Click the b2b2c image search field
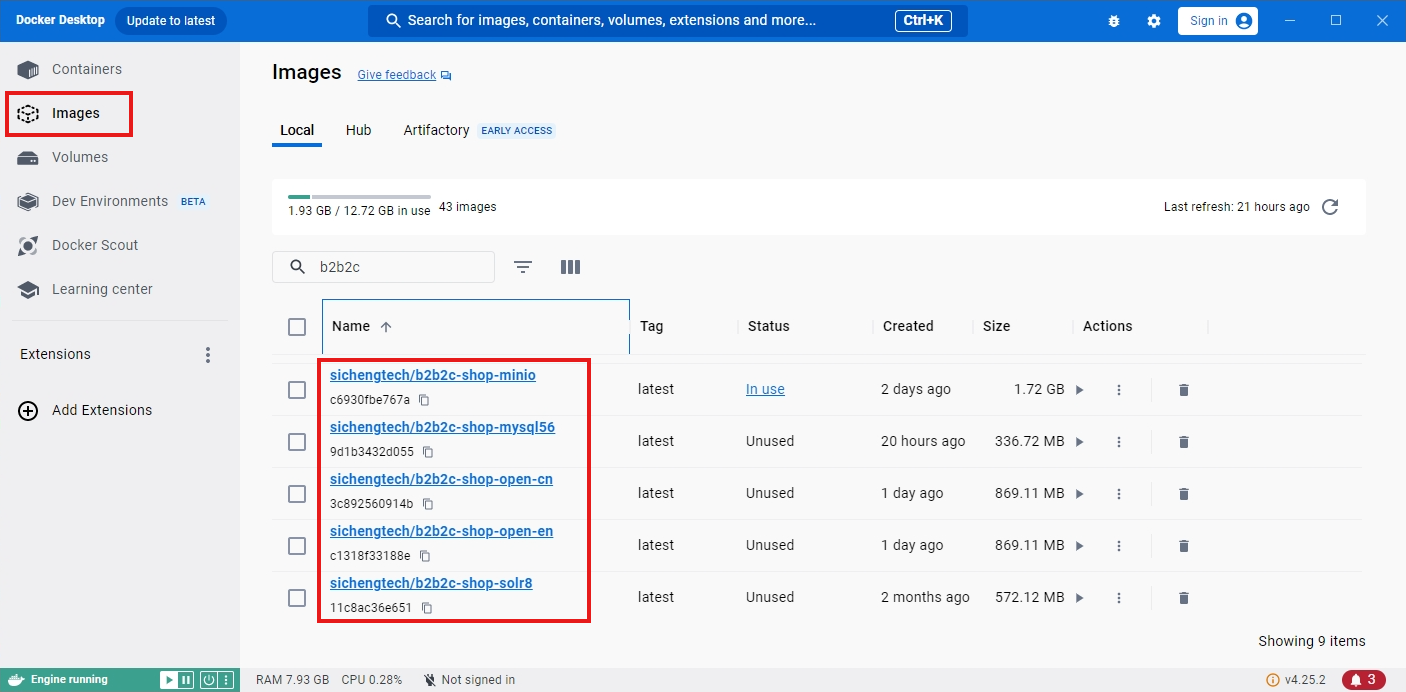The height and width of the screenshot is (692, 1406). click(x=383, y=267)
